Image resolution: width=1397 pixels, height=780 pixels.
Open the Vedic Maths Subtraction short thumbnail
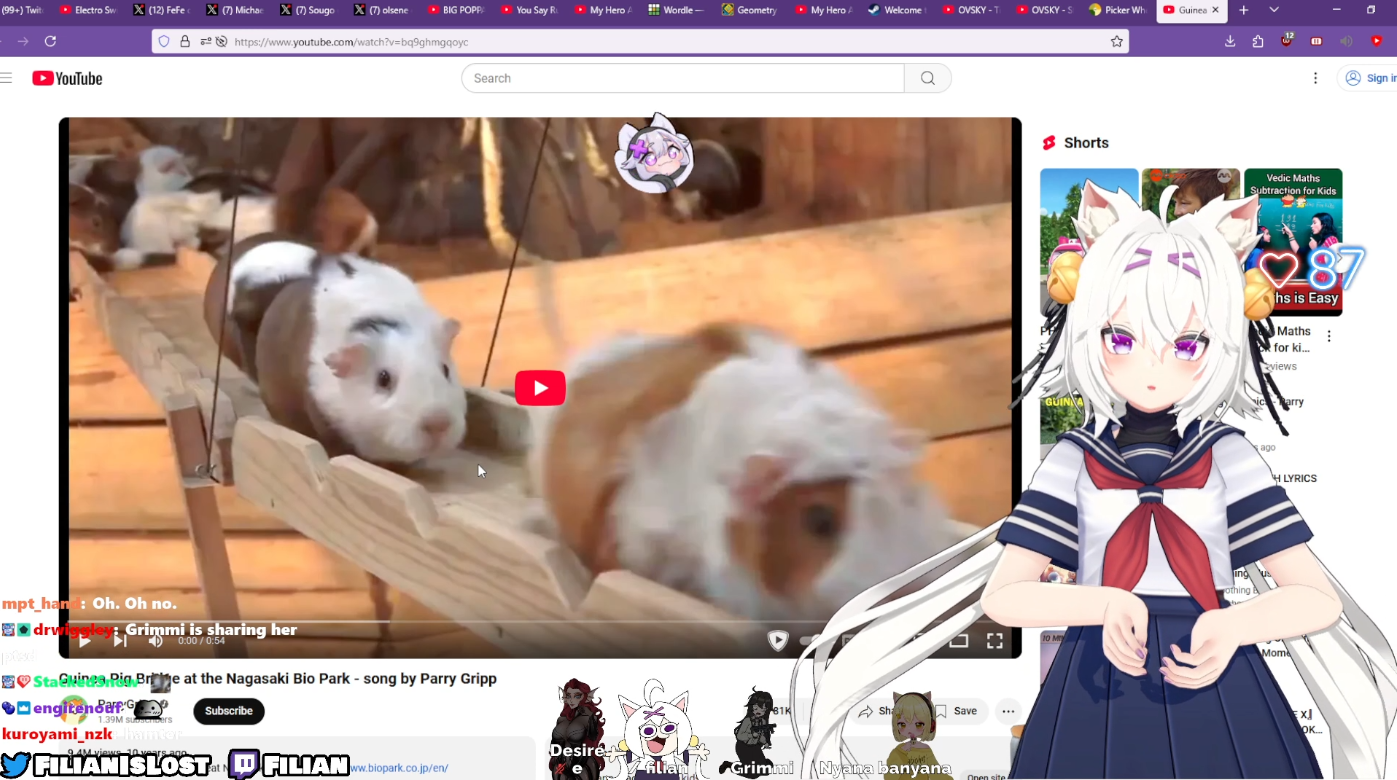[1293, 242]
